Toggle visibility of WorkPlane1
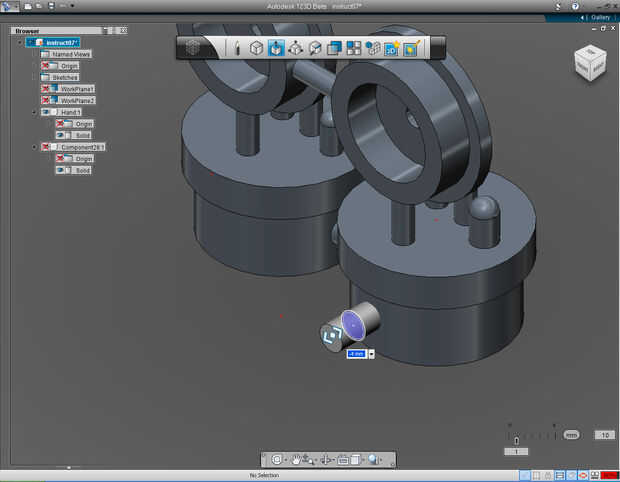 [45, 89]
